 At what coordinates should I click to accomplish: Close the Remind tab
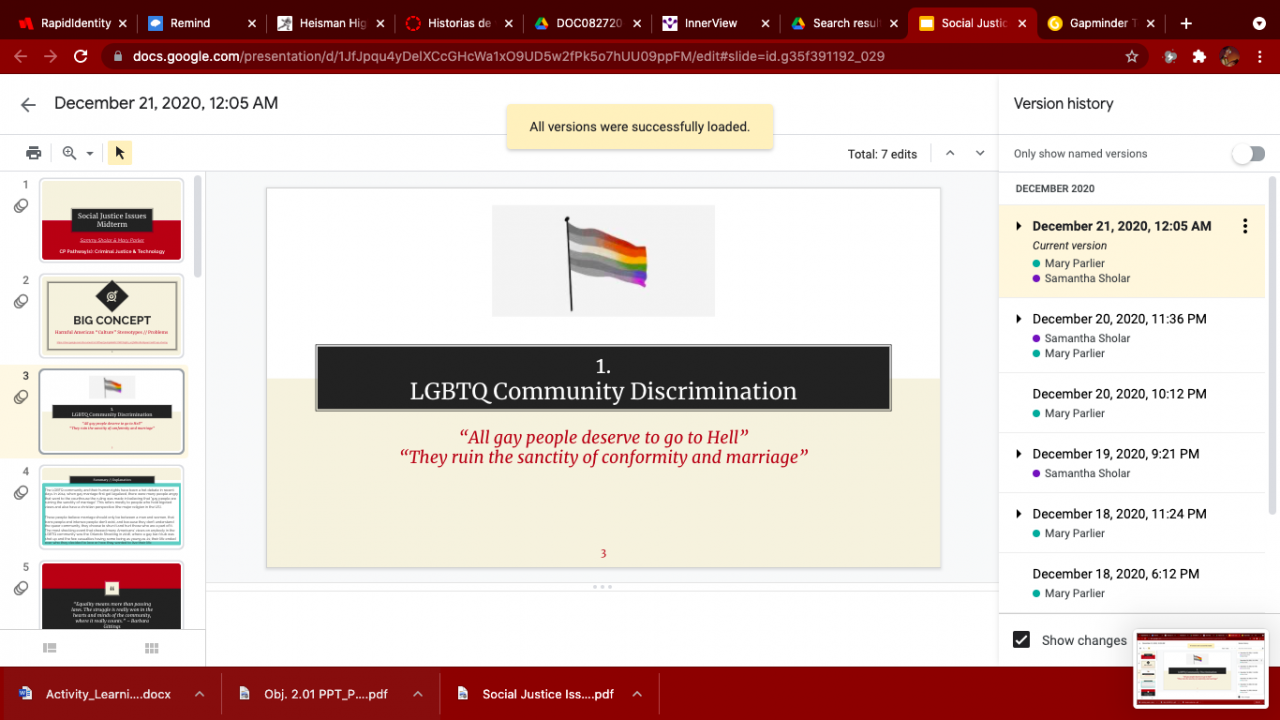(x=251, y=23)
